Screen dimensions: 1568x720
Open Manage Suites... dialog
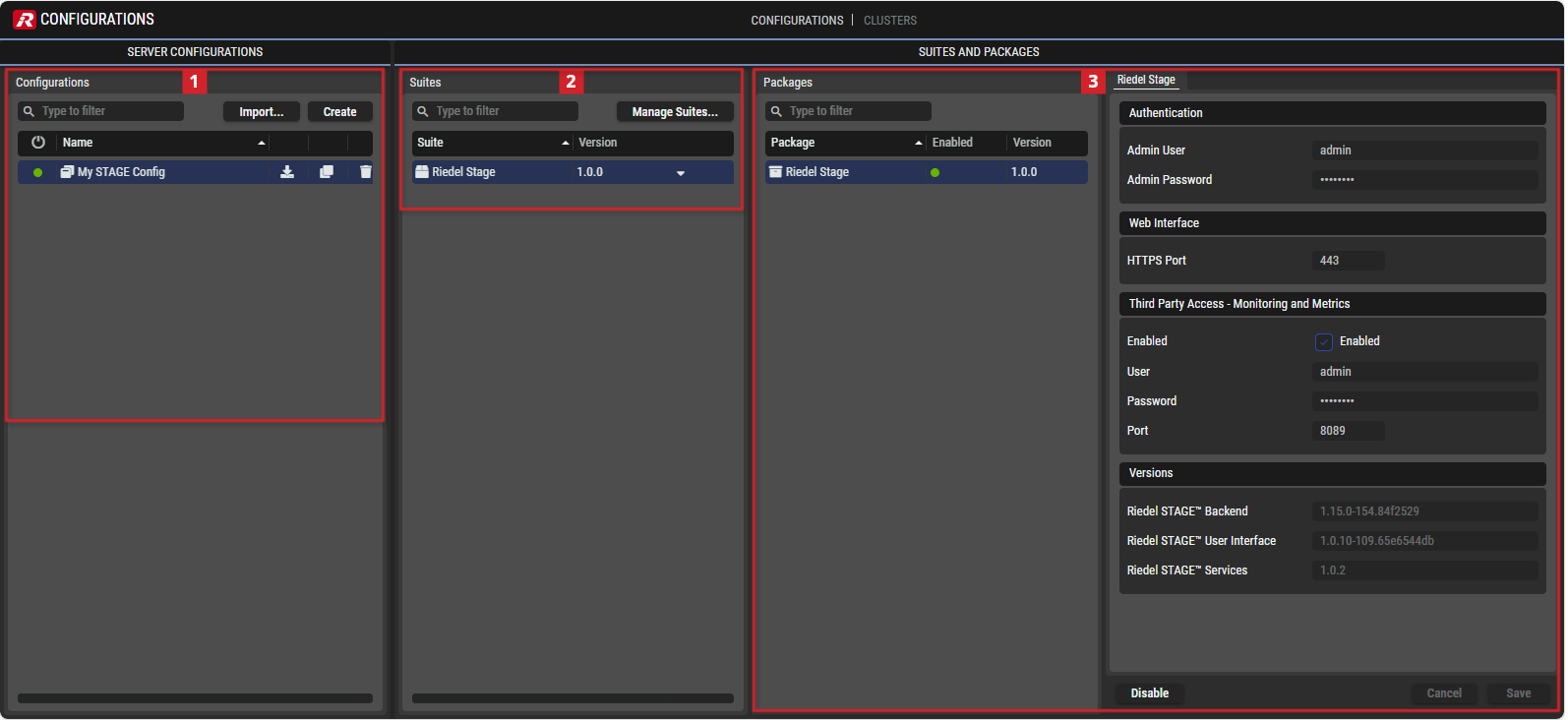(x=675, y=112)
